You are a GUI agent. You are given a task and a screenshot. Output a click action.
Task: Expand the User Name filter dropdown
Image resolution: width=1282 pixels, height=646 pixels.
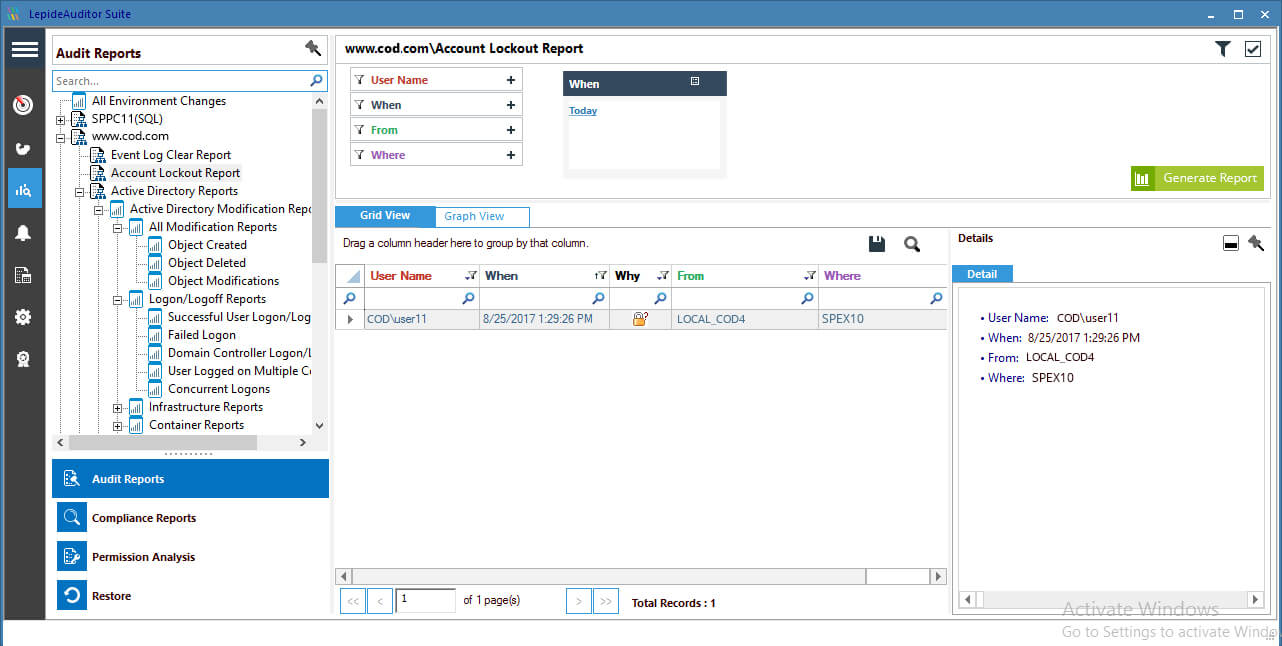click(511, 78)
